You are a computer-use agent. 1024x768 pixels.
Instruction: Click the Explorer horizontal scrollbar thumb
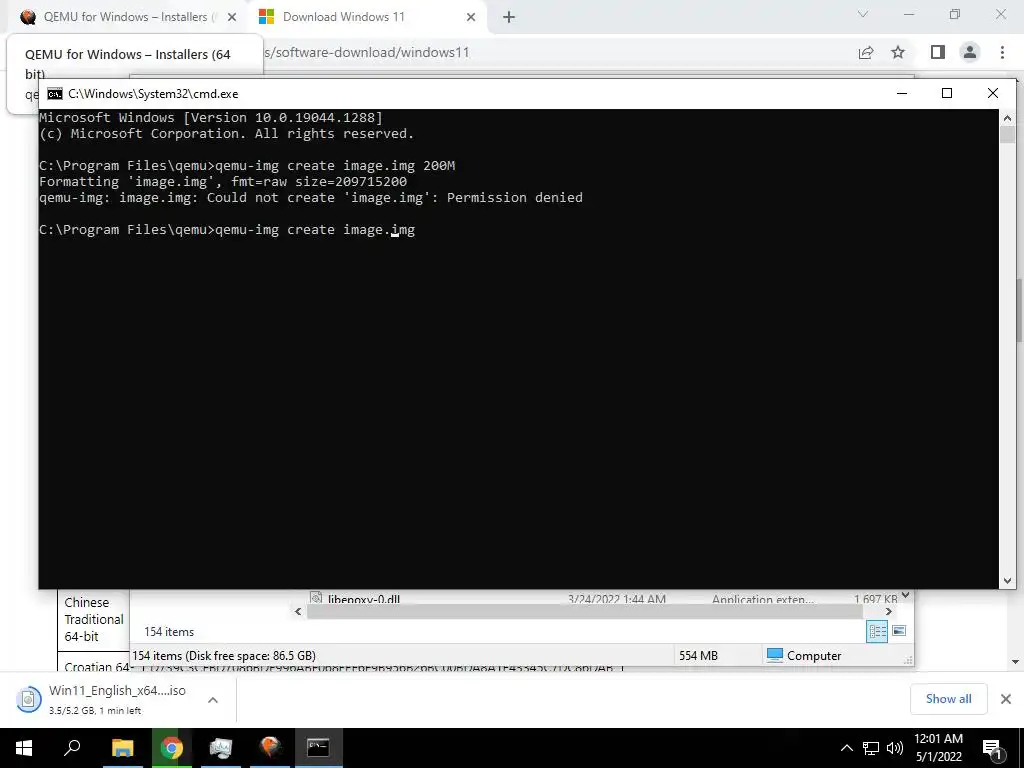pyautogui.click(x=584, y=612)
